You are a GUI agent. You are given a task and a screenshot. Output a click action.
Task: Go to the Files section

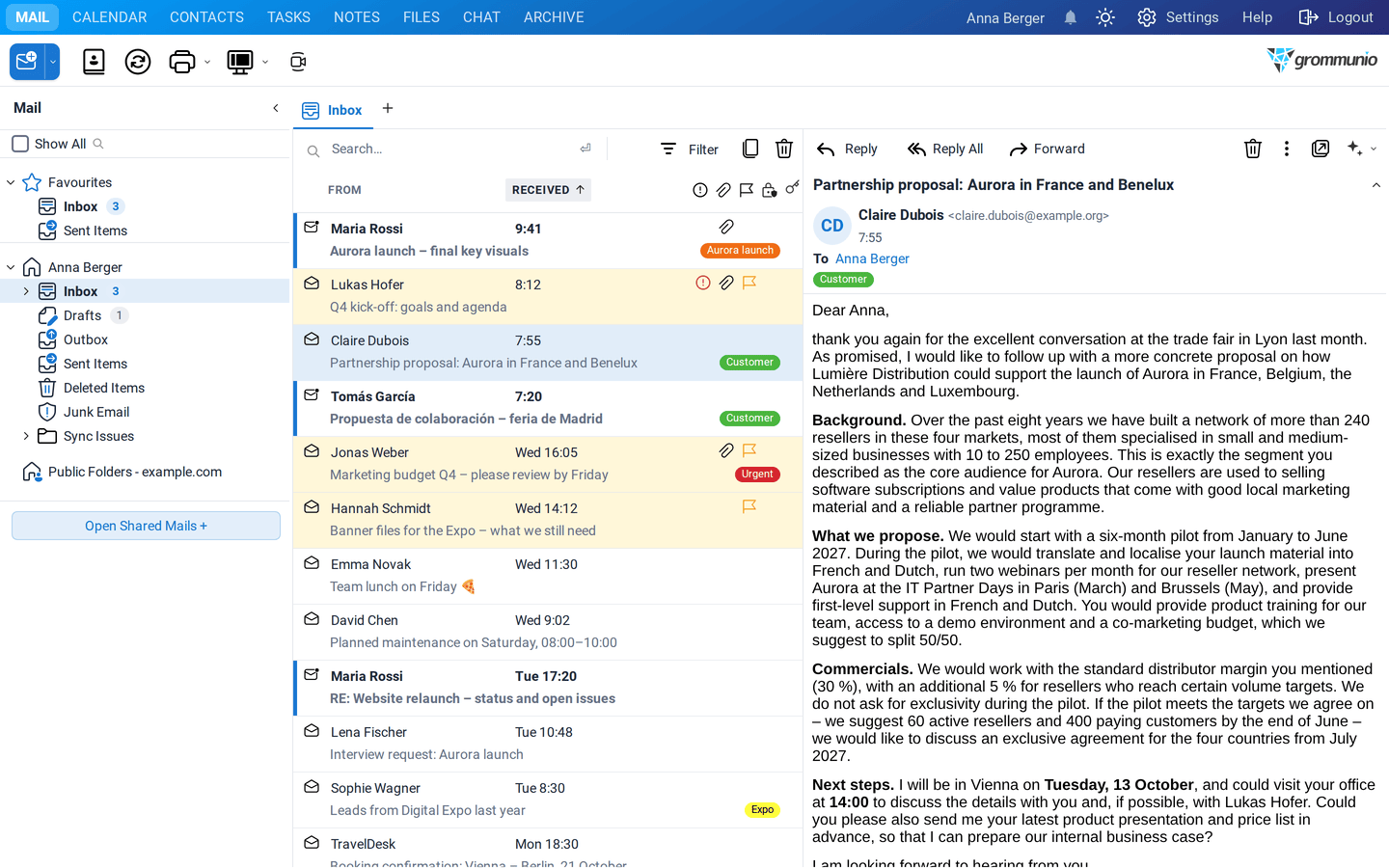pyautogui.click(x=422, y=17)
